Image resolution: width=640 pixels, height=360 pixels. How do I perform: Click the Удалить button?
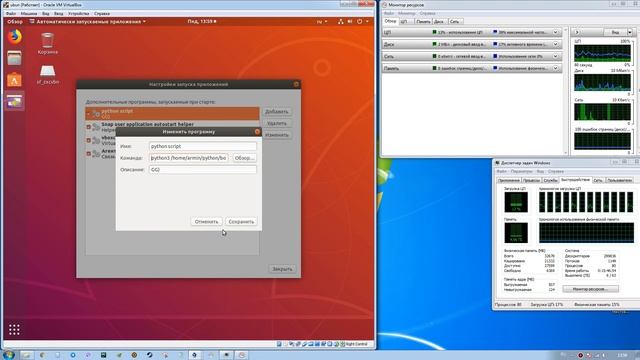(x=277, y=123)
